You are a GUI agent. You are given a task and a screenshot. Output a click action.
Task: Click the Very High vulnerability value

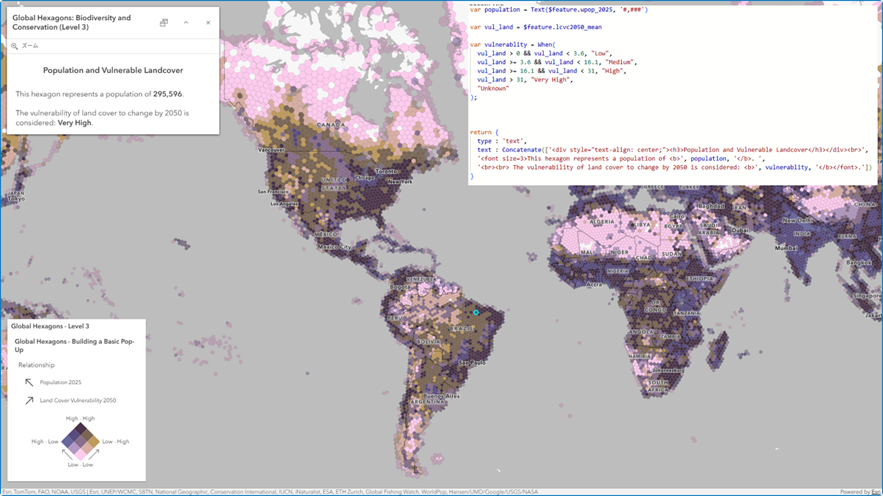(x=74, y=123)
